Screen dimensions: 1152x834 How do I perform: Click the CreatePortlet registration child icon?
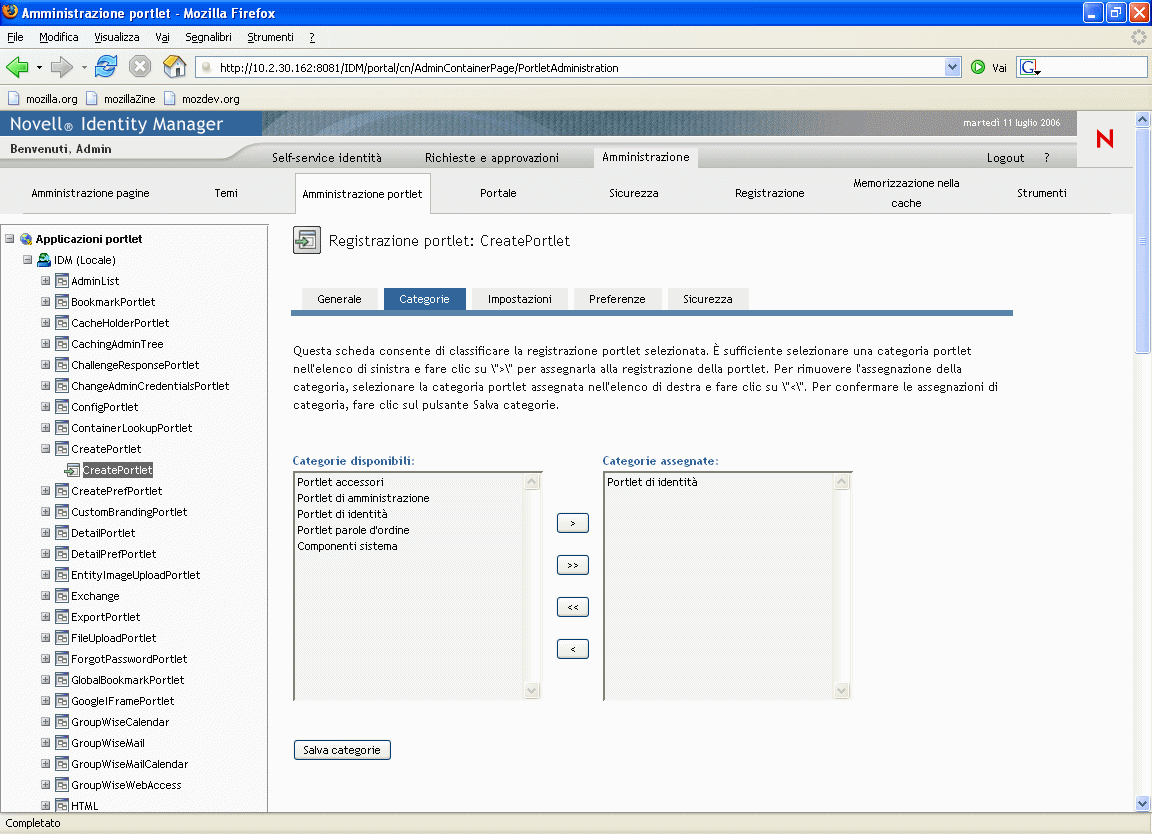pyautogui.click(x=73, y=470)
